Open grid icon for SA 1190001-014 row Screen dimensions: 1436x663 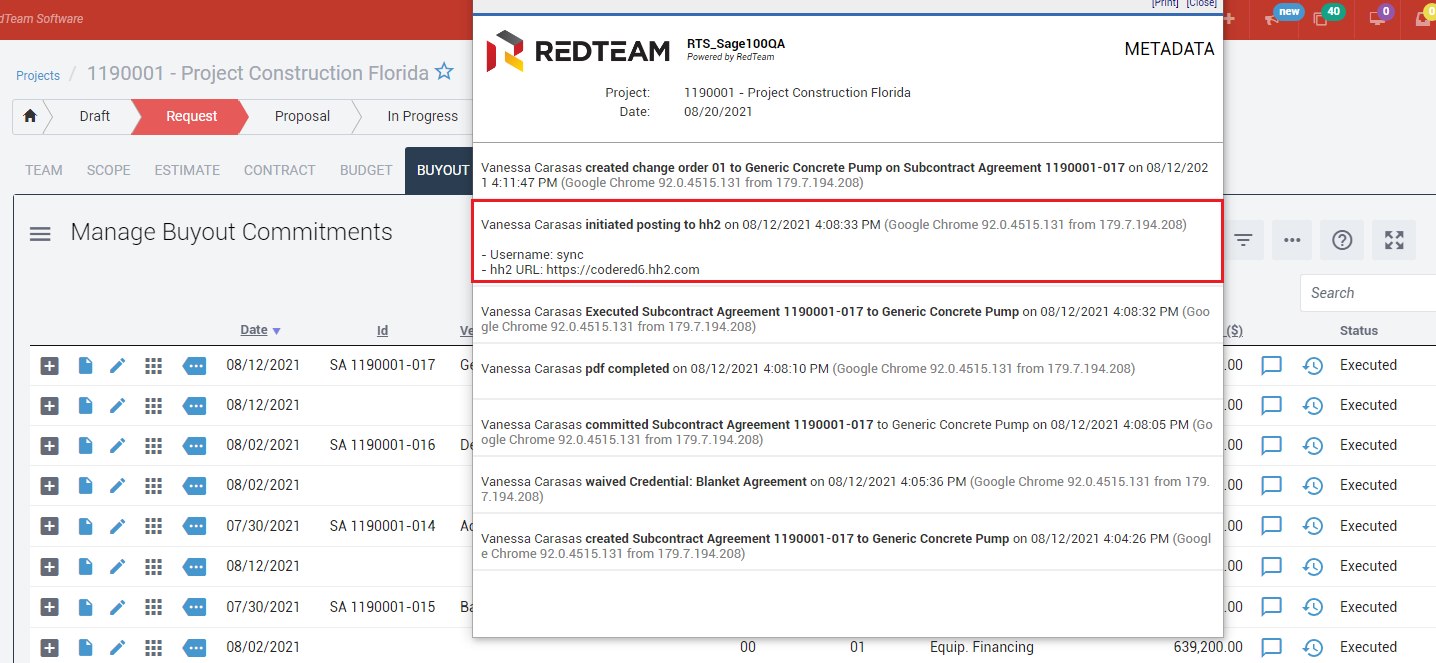pos(153,526)
